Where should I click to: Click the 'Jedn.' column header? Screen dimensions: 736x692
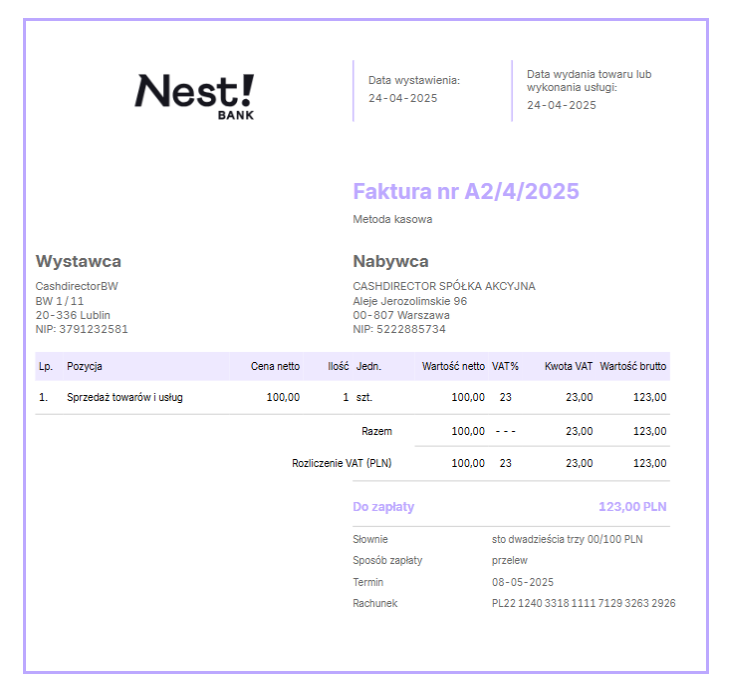(368, 366)
